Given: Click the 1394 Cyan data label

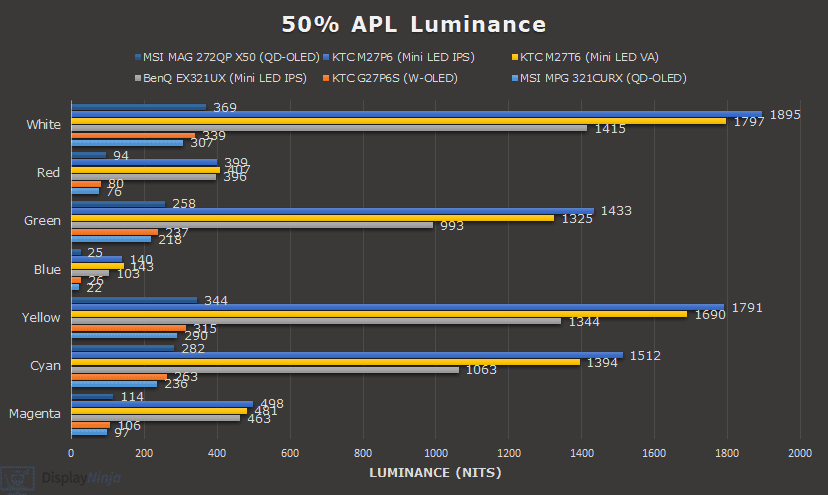Looking at the screenshot, I should click(602, 363).
